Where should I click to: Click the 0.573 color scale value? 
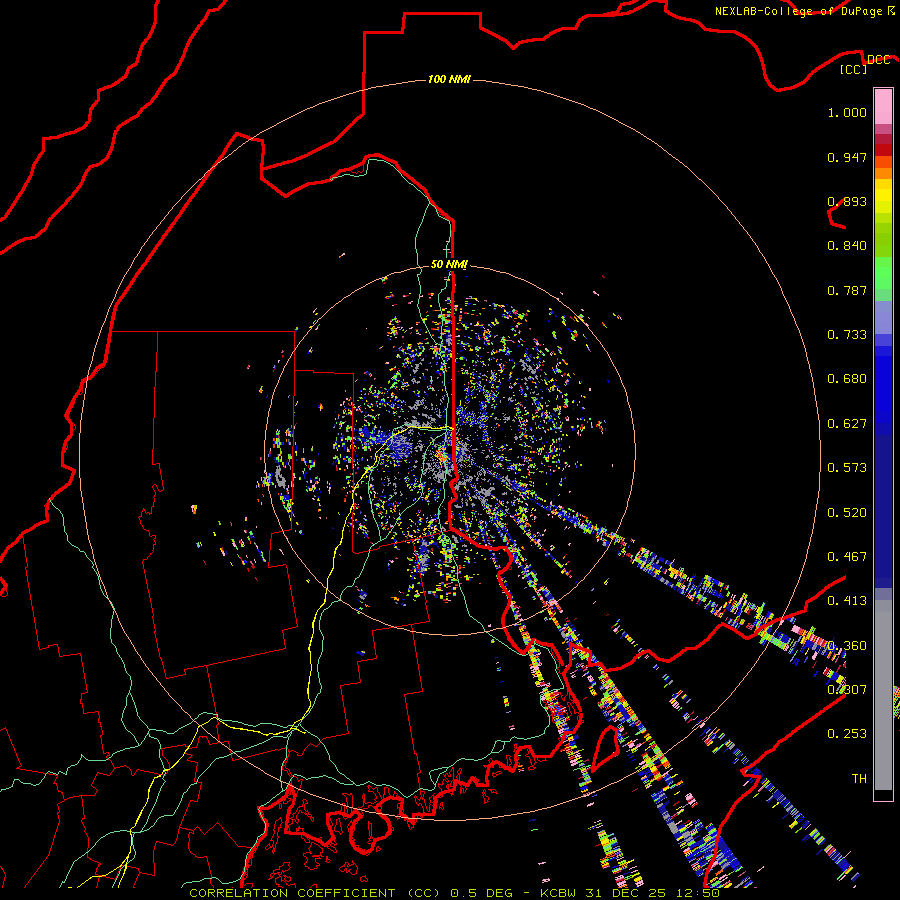click(847, 468)
